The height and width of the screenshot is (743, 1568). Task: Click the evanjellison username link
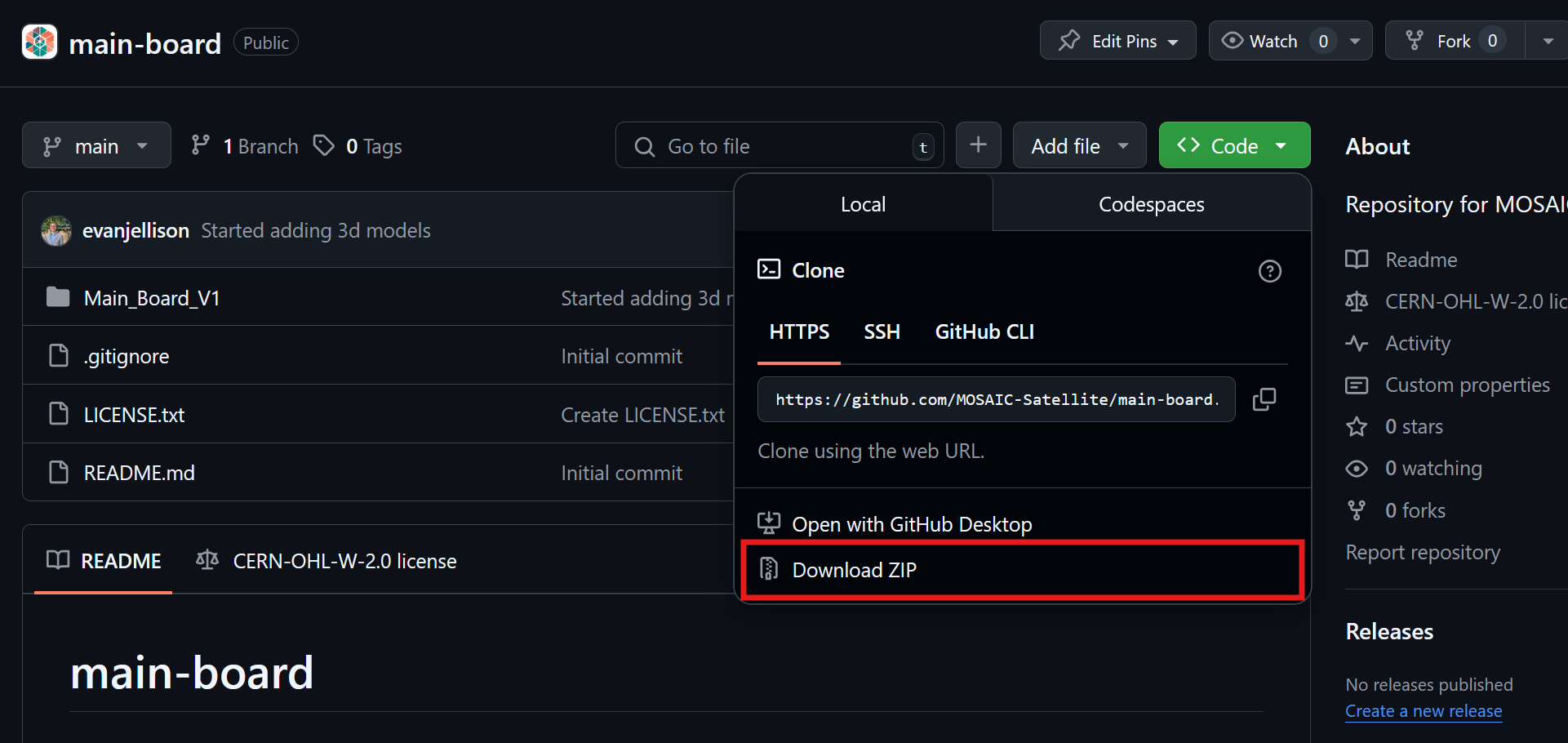coord(136,231)
